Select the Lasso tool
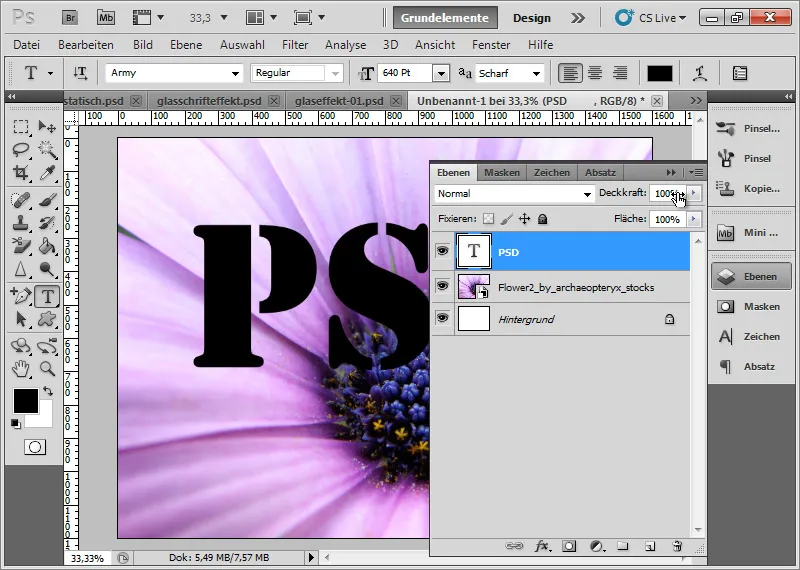Viewport: 800px width, 570px height. click(21, 150)
